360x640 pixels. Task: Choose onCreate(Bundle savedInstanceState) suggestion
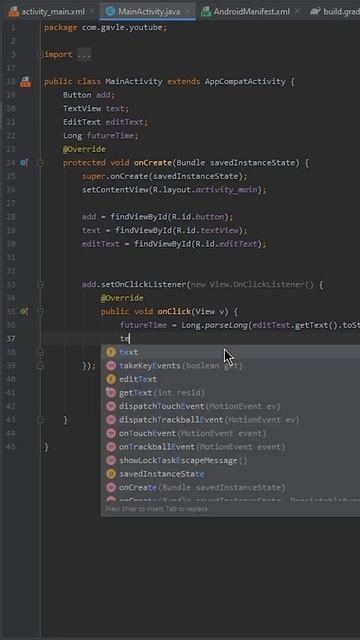[x=231, y=487]
